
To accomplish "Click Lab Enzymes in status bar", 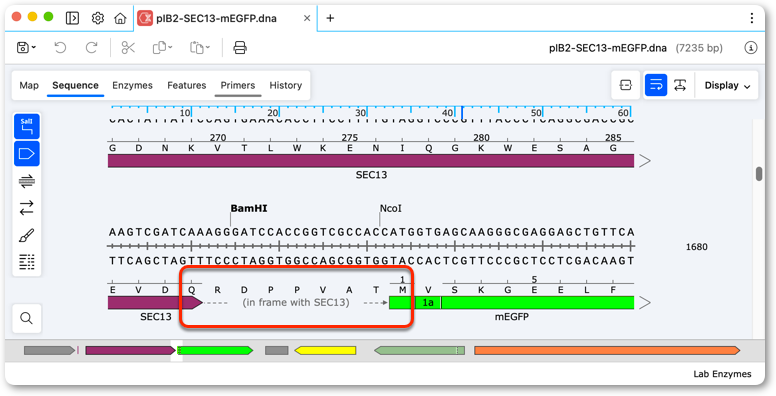I will pyautogui.click(x=722, y=374).
